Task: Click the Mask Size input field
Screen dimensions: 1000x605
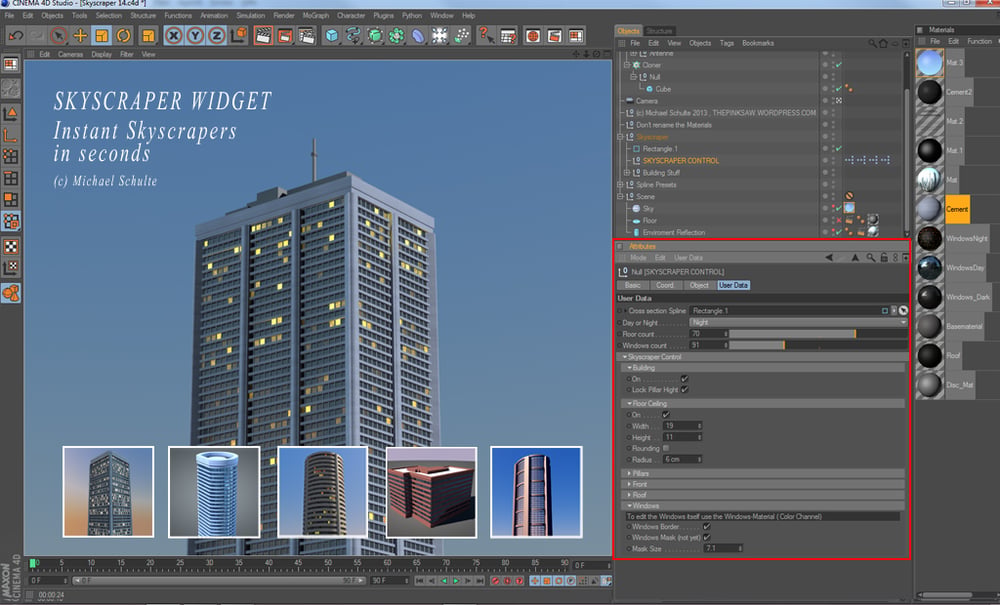Action: 723,548
